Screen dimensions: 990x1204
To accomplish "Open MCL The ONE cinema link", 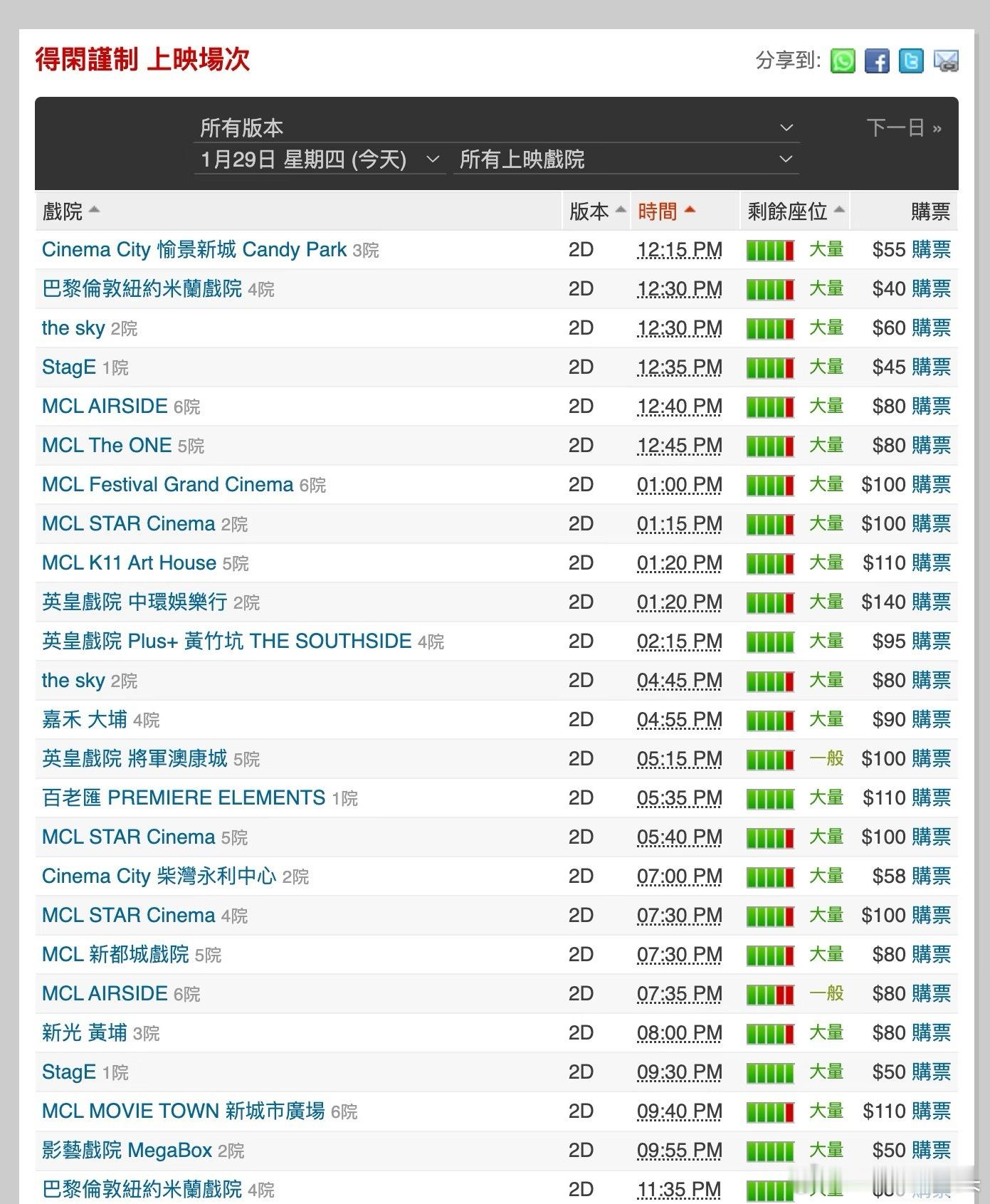I will (x=107, y=446).
